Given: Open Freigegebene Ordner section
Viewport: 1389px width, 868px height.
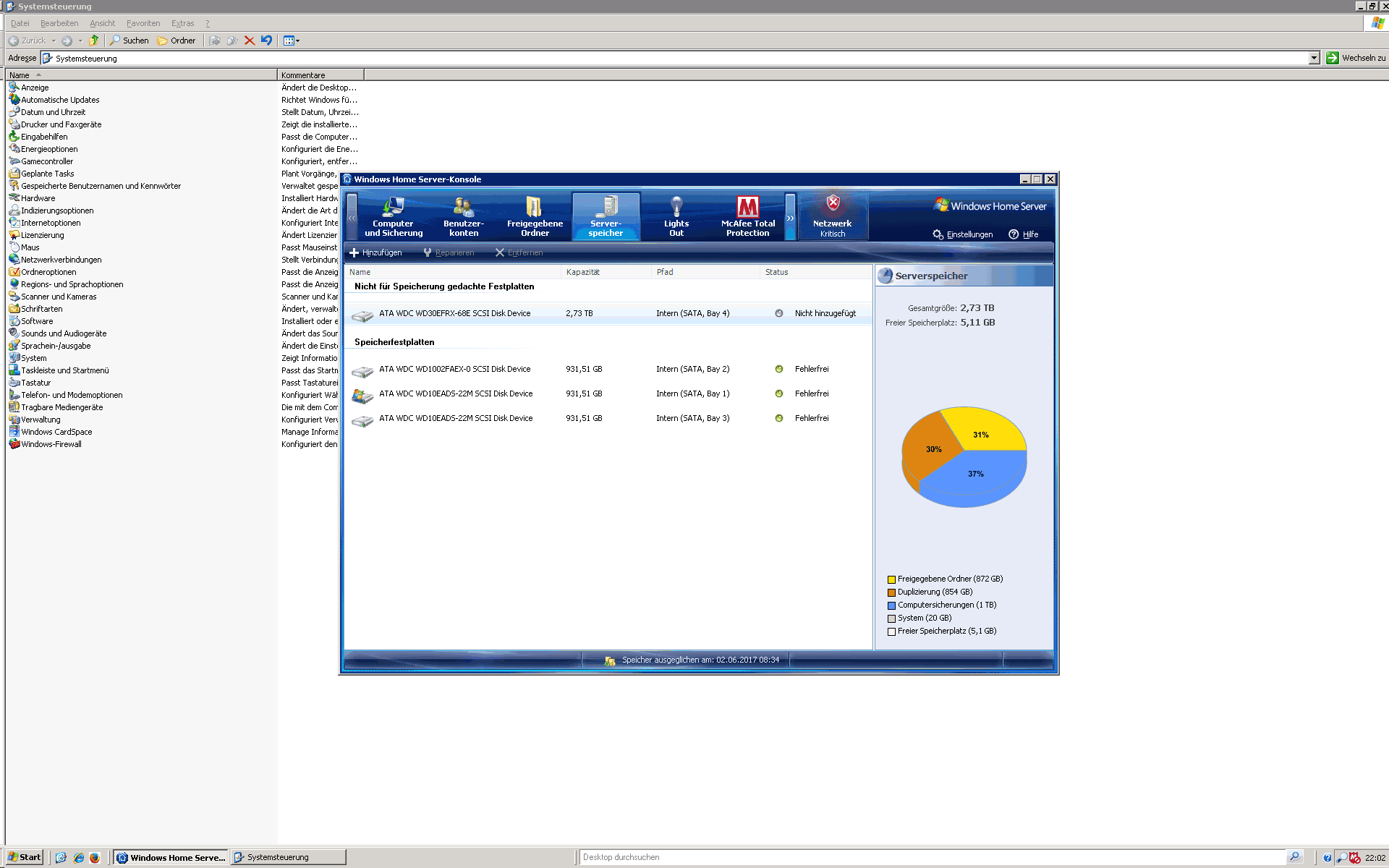Looking at the screenshot, I should [535, 216].
